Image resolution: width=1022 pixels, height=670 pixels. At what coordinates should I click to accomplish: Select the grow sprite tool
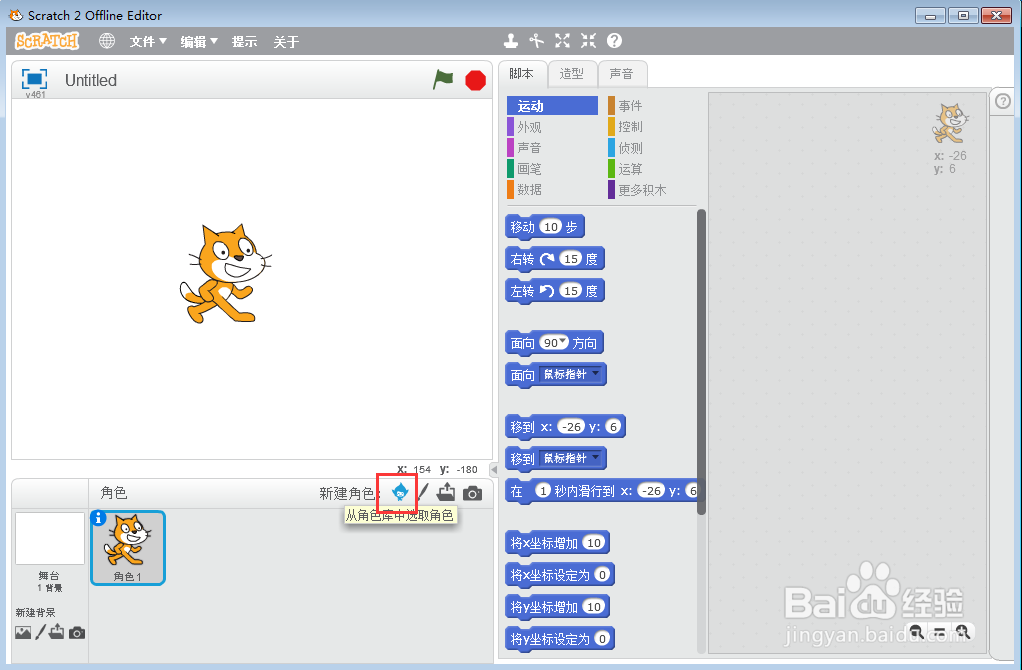[x=562, y=41]
